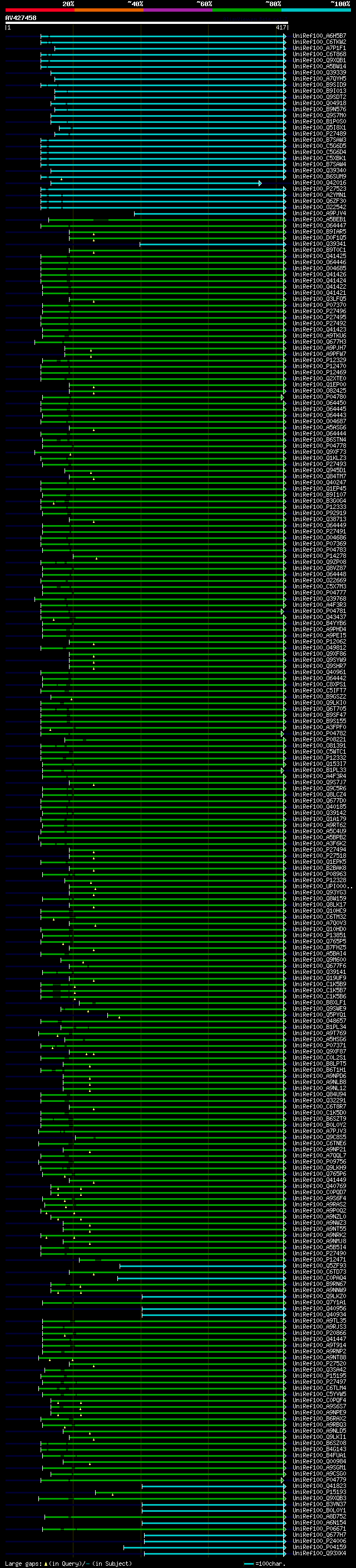Image resolution: width=356 pixels, height=1568 pixels.
Task: Select hit UniRef100_P24006
Action: click(319, 1541)
